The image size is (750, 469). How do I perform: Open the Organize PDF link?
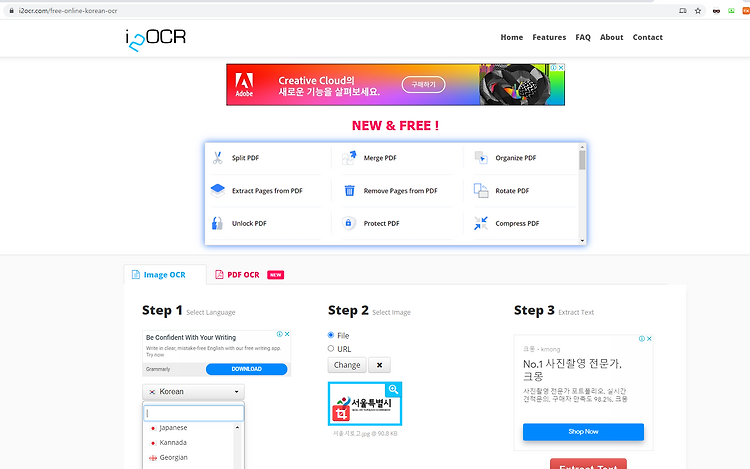point(516,158)
